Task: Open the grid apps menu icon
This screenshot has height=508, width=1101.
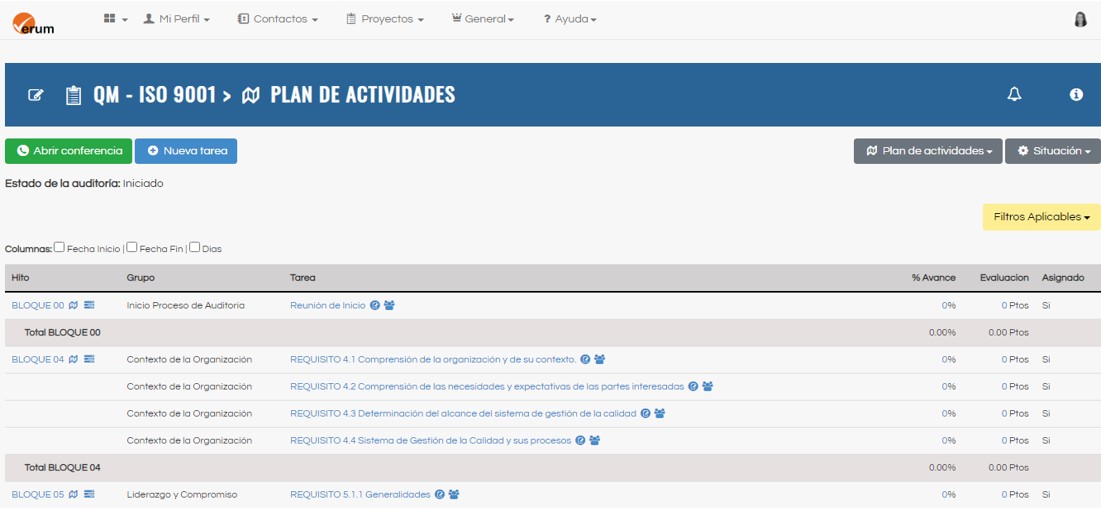Action: (x=115, y=19)
